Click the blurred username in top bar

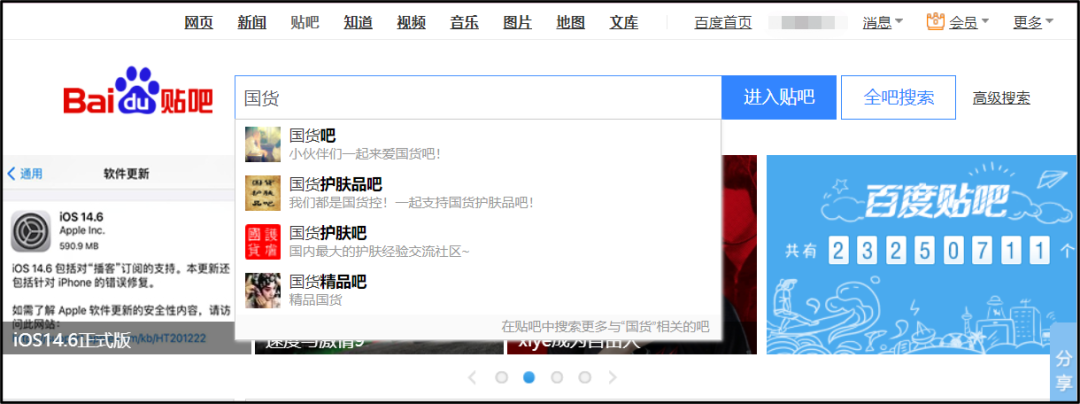coord(807,23)
